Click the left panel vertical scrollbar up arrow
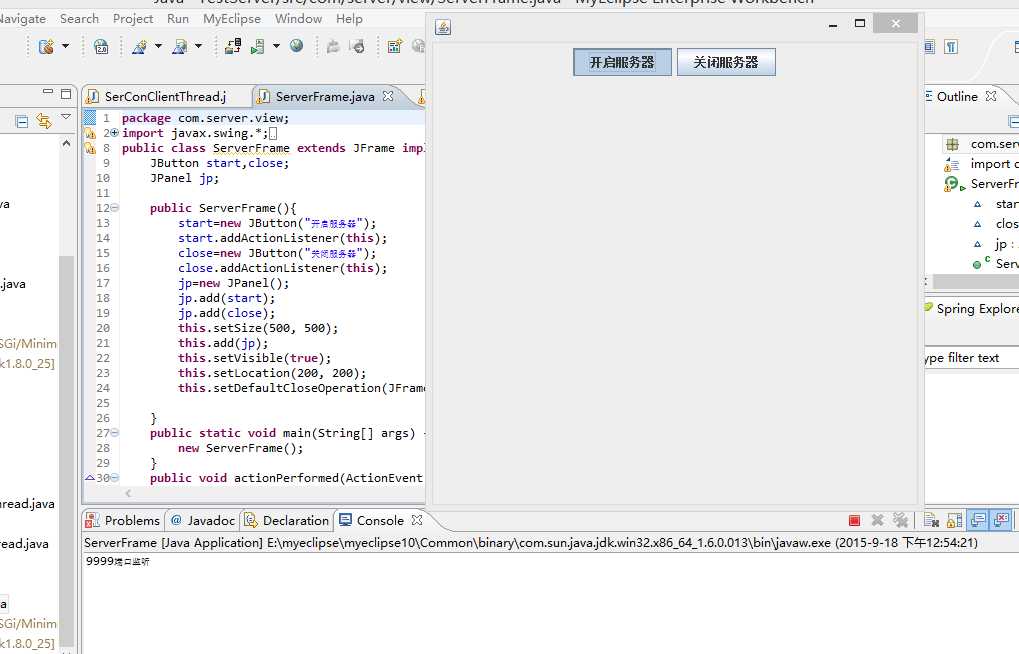Image resolution: width=1019 pixels, height=654 pixels. coord(66,143)
